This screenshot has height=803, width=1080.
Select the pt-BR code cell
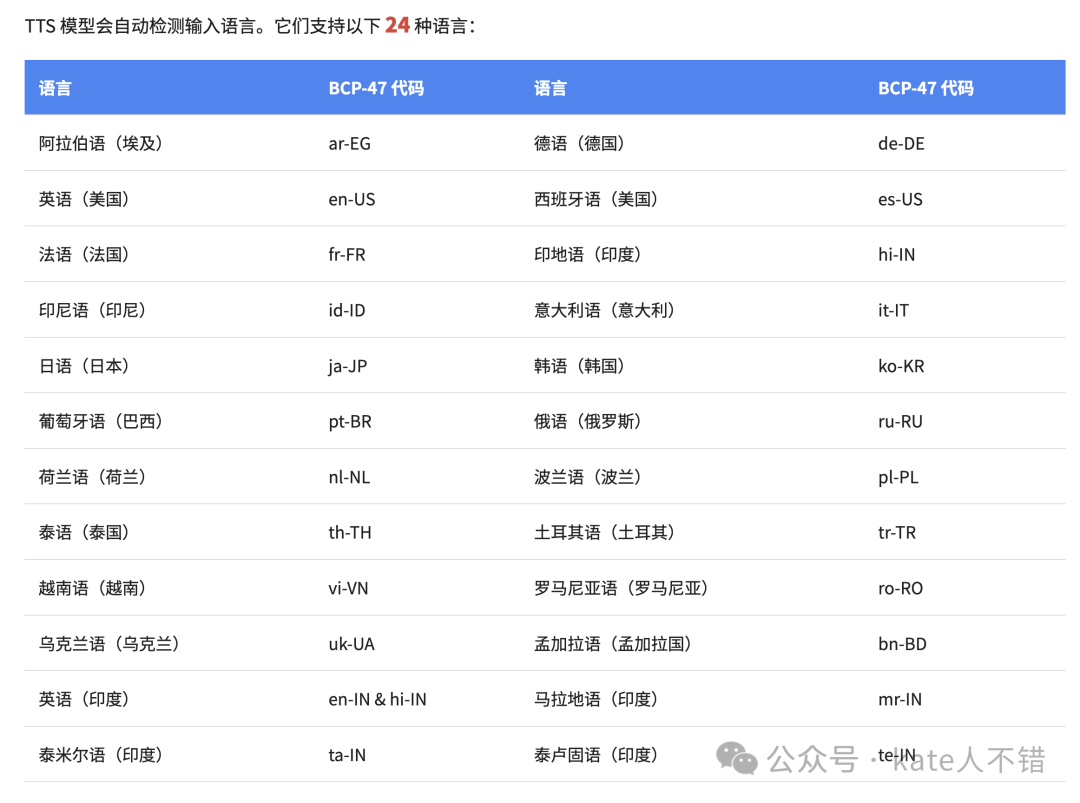point(349,421)
